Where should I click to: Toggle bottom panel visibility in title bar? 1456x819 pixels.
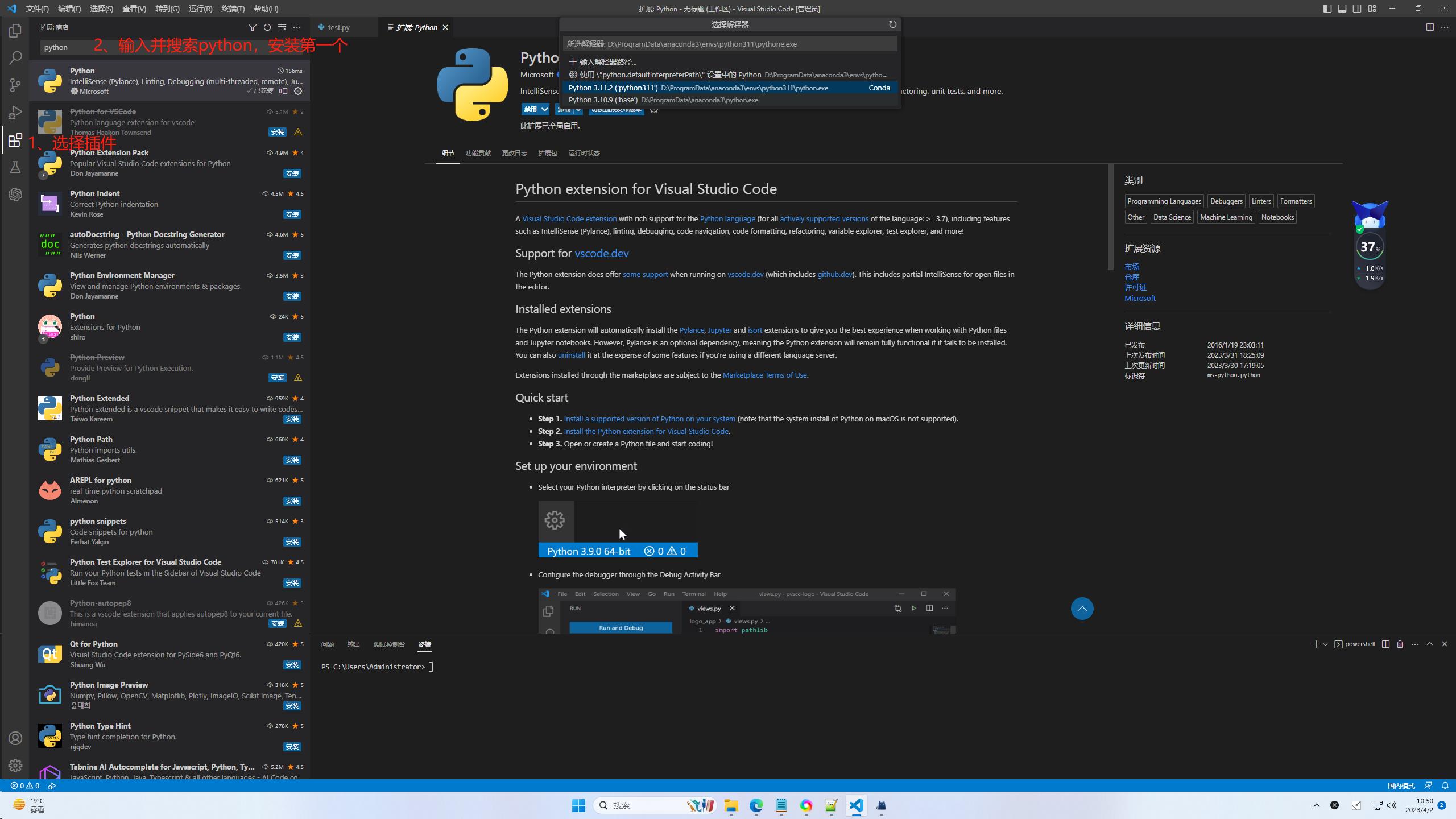(x=1342, y=9)
